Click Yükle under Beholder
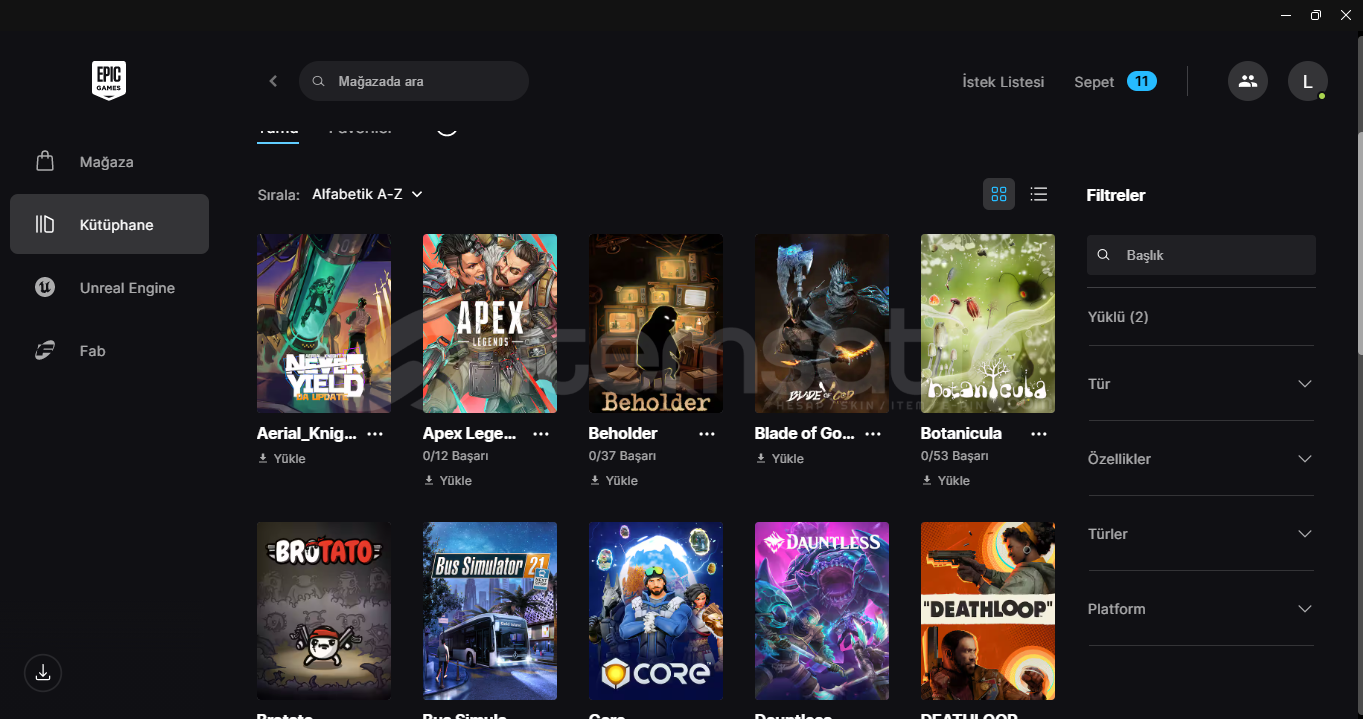The image size is (1363, 719). click(x=614, y=480)
